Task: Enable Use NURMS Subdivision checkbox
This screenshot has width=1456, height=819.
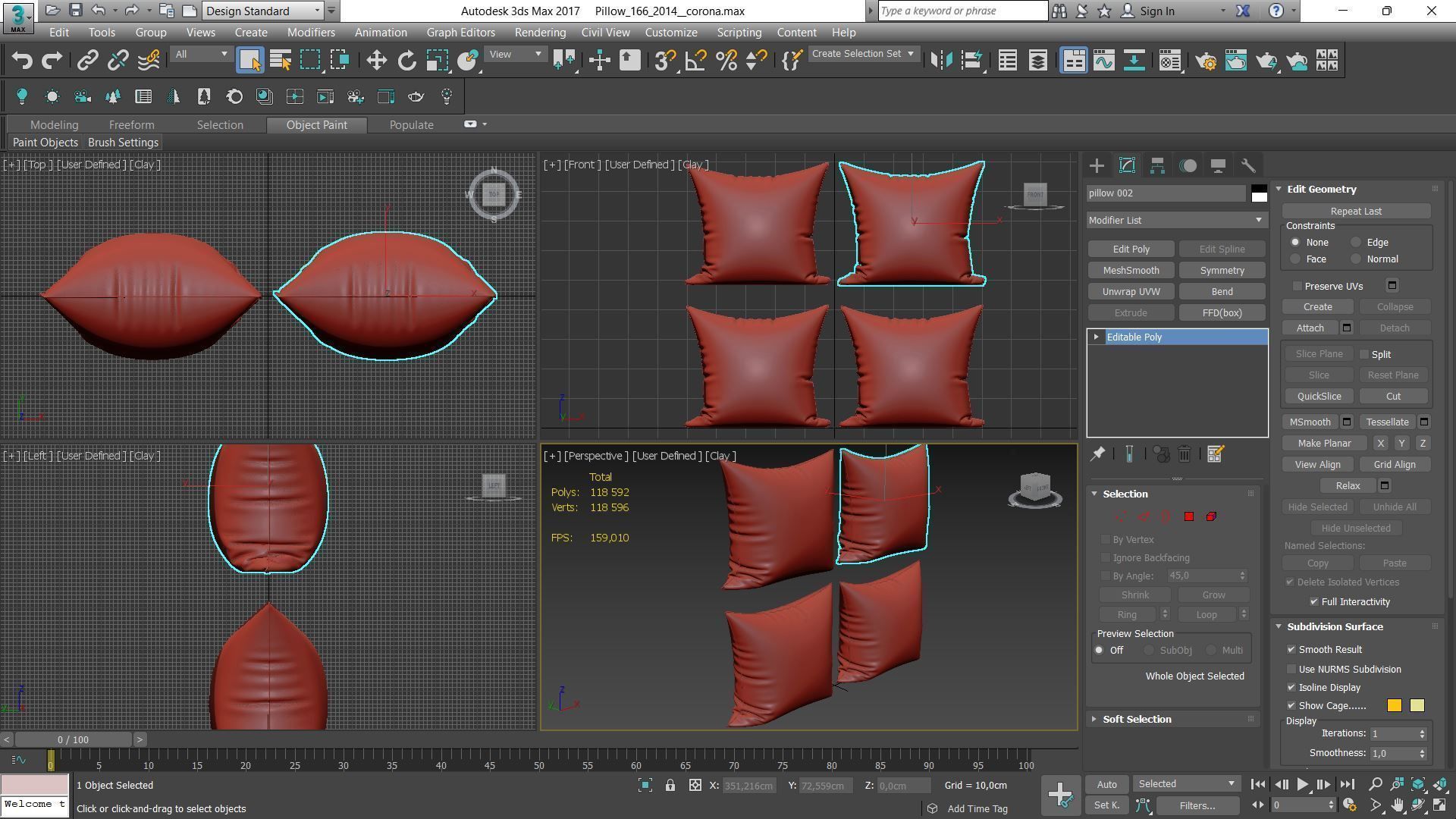Action: tap(1291, 670)
